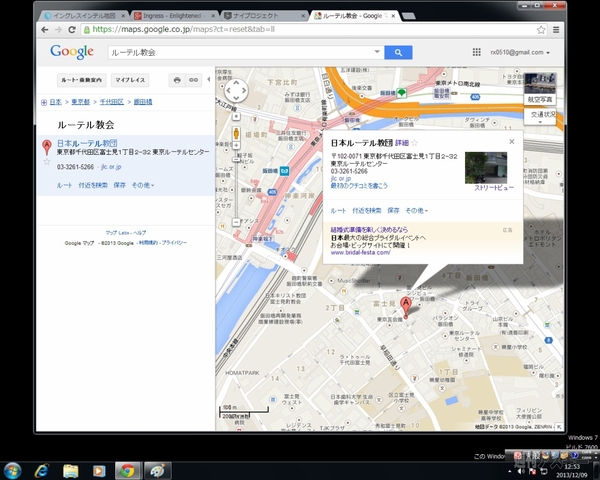
Task: Open jlc.or.jp link in left panel
Action: (111, 167)
